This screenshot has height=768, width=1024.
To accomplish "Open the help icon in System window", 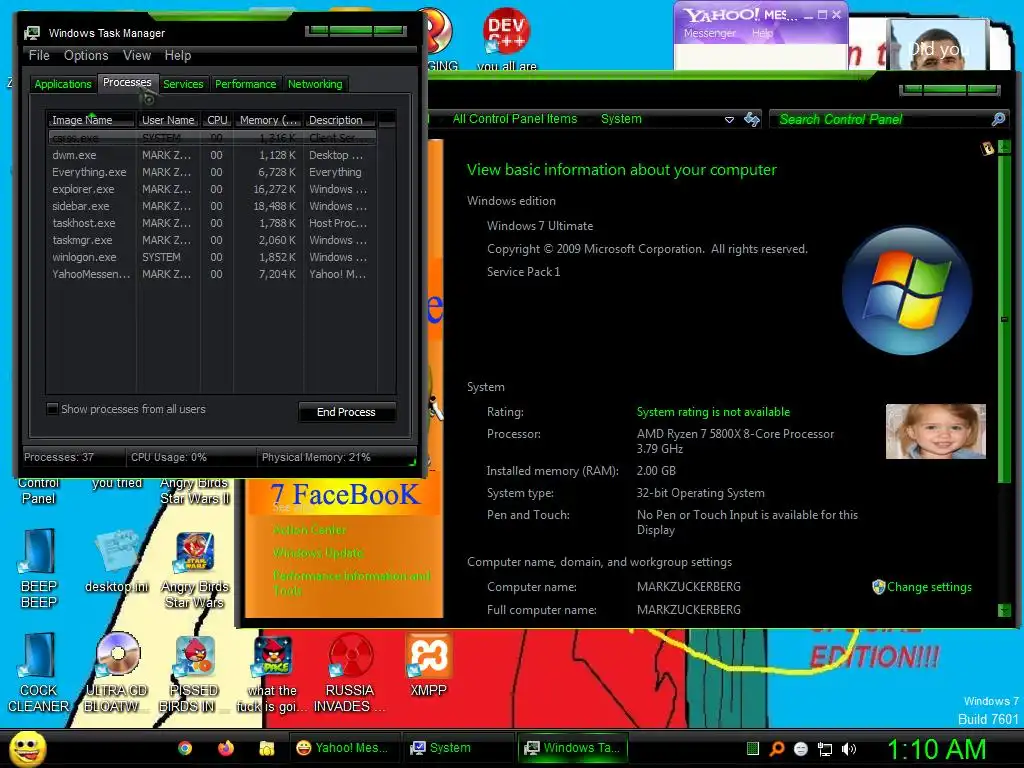I will (x=987, y=148).
